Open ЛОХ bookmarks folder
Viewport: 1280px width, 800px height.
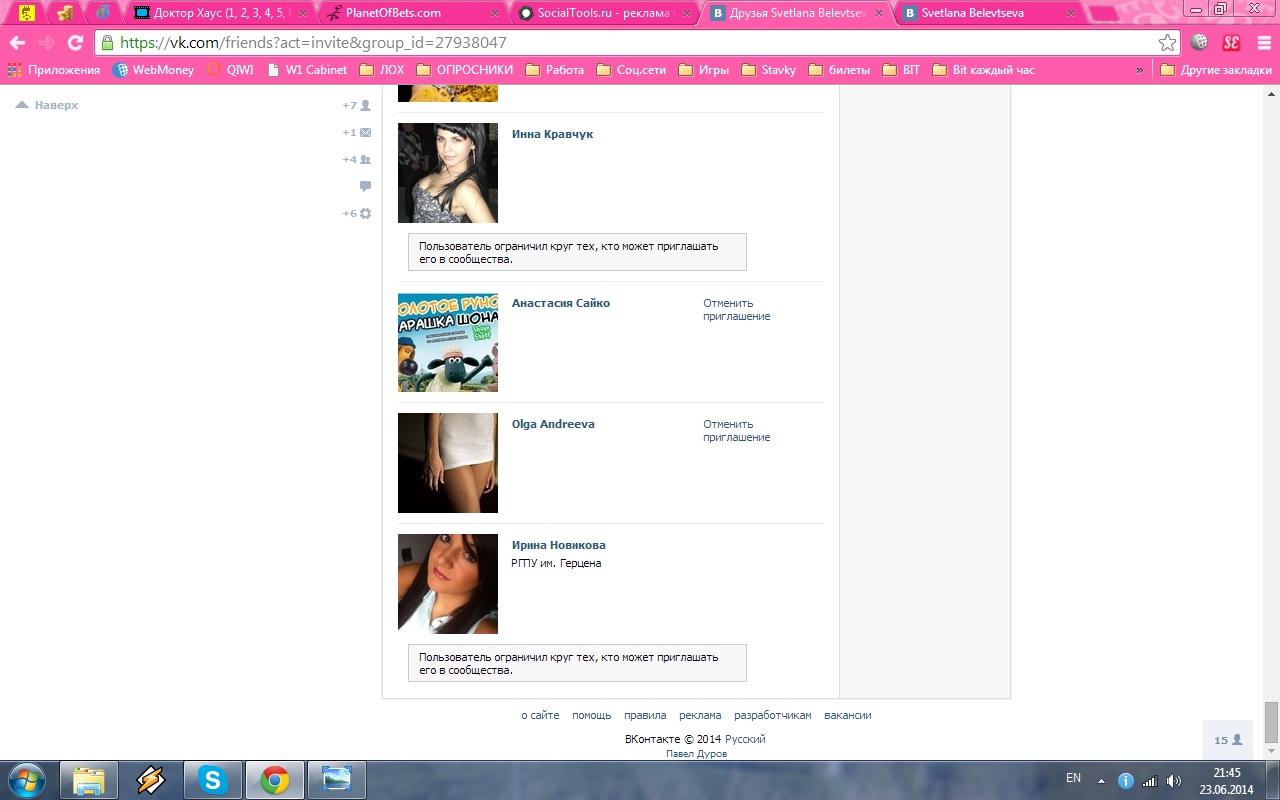click(x=382, y=70)
